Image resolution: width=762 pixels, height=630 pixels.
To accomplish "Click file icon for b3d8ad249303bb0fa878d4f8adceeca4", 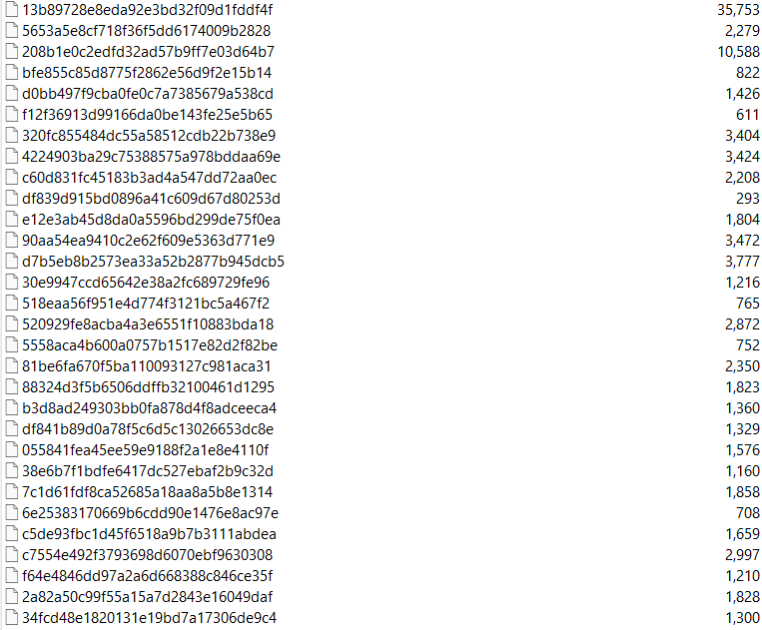I will coord(12,408).
